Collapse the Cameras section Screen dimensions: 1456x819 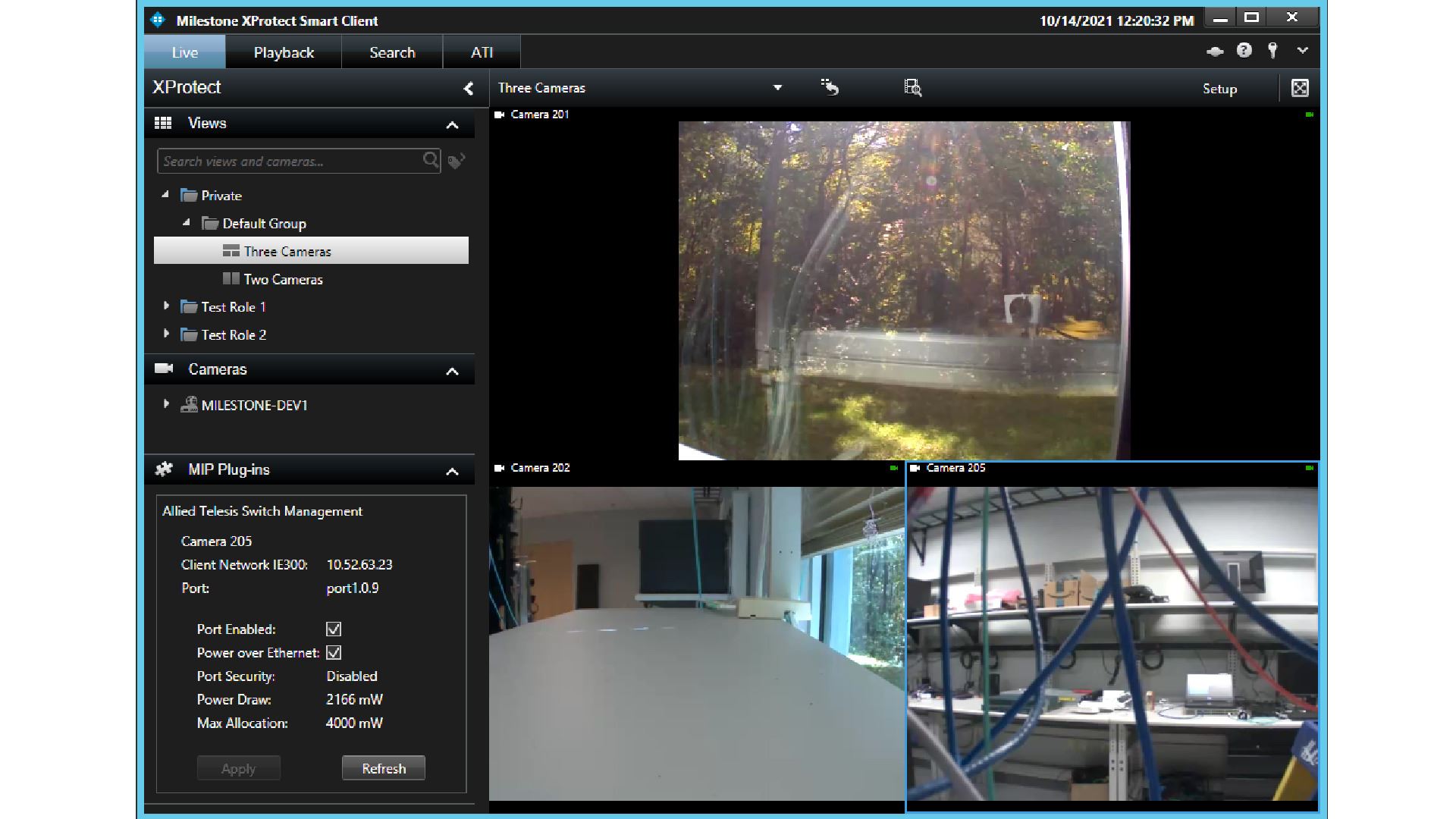(452, 371)
